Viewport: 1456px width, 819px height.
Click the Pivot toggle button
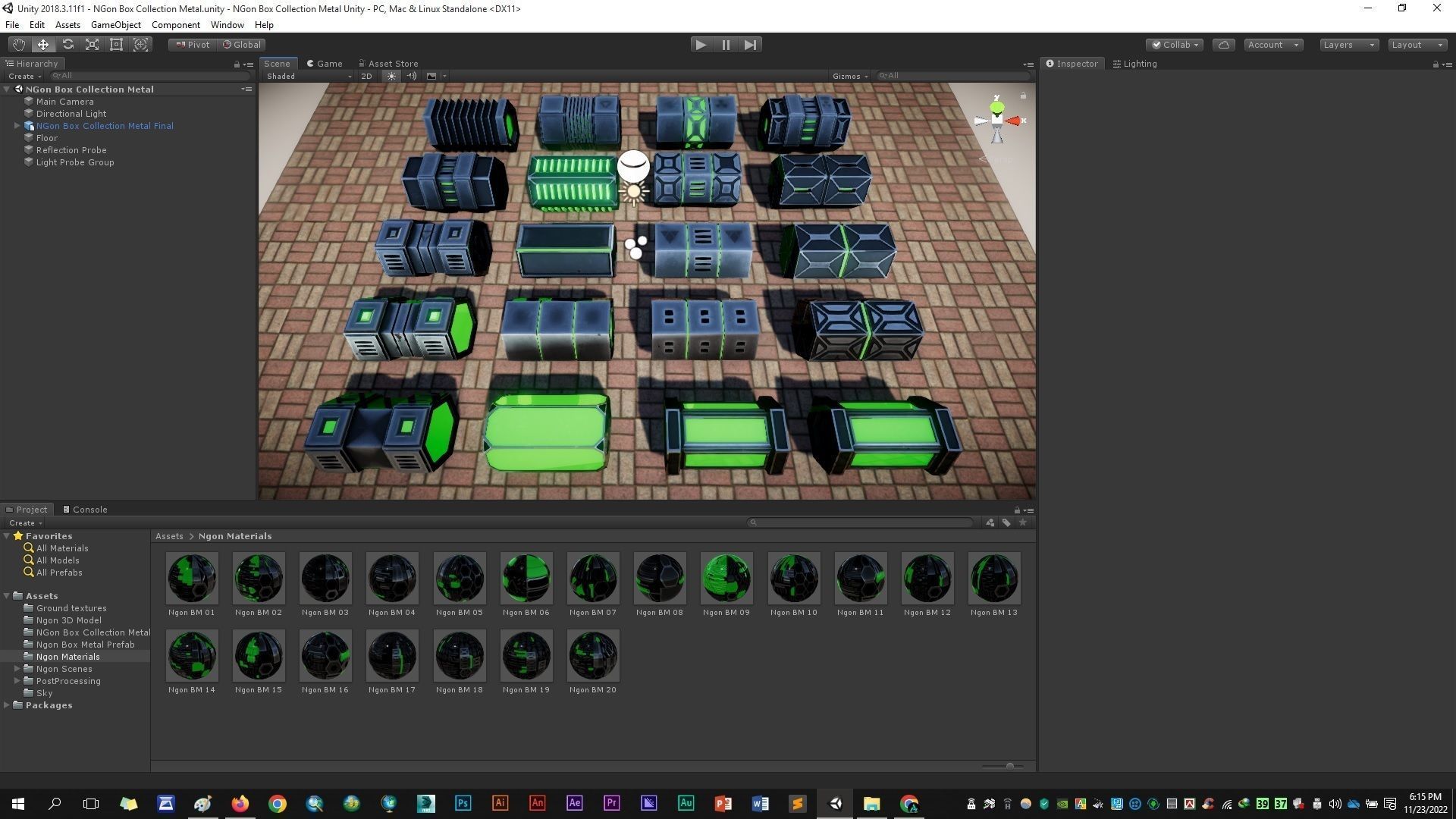tap(193, 45)
